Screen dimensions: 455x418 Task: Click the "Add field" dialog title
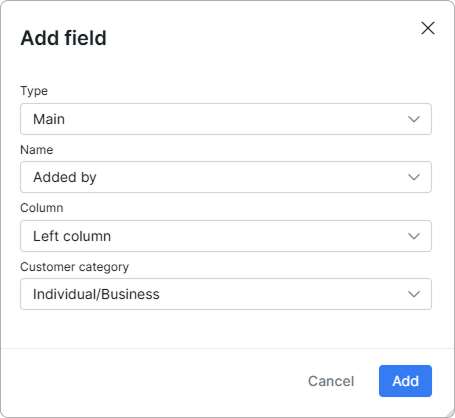coord(64,38)
